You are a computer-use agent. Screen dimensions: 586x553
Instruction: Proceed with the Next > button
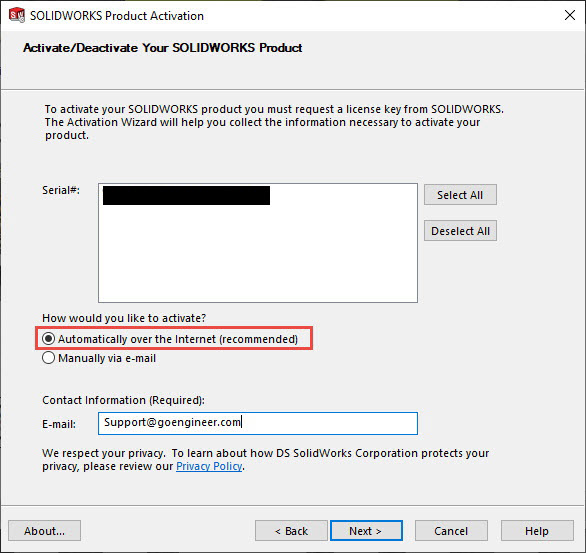(366, 531)
